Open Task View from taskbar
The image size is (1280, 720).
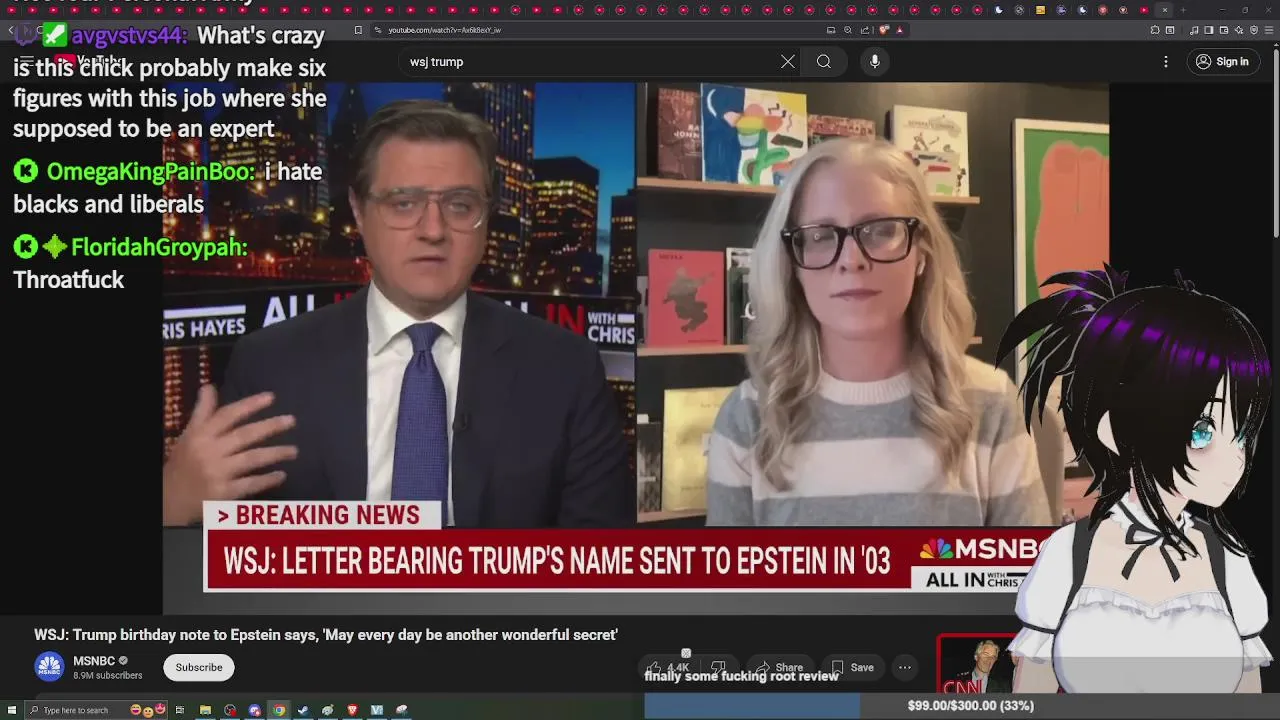[180, 710]
